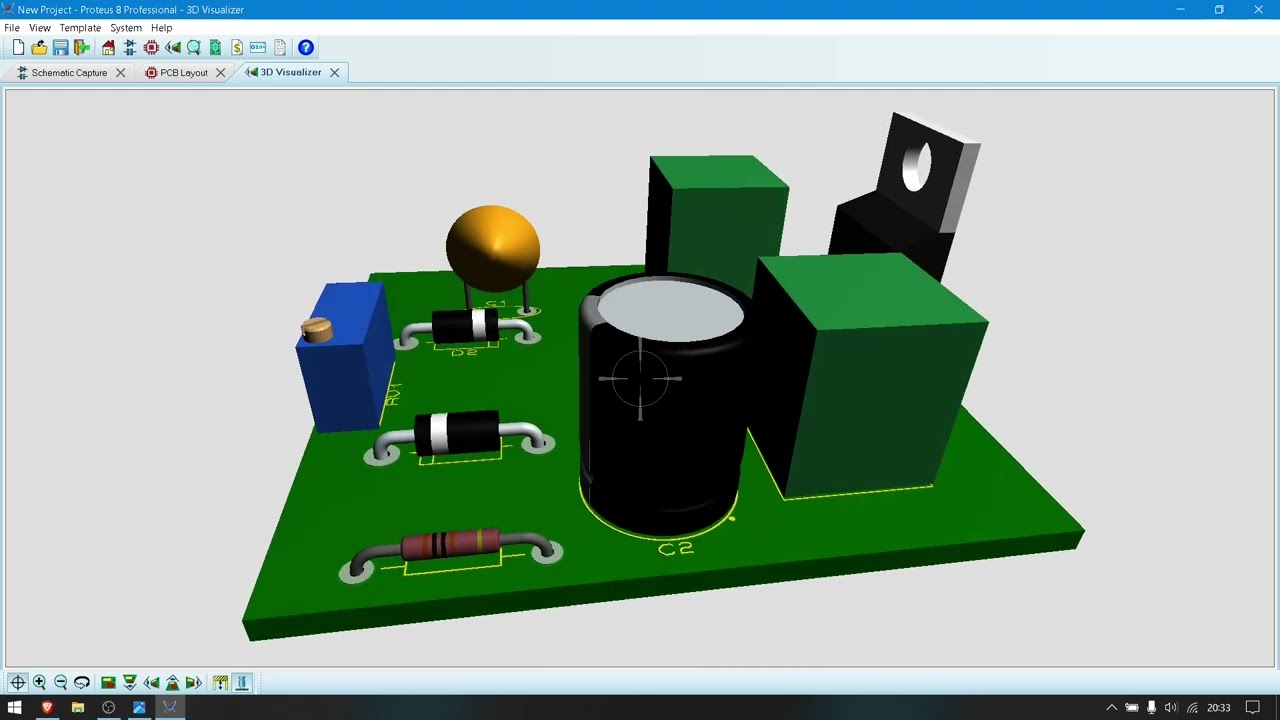Open the Gerber Viewer magnifier icon

pos(194,47)
